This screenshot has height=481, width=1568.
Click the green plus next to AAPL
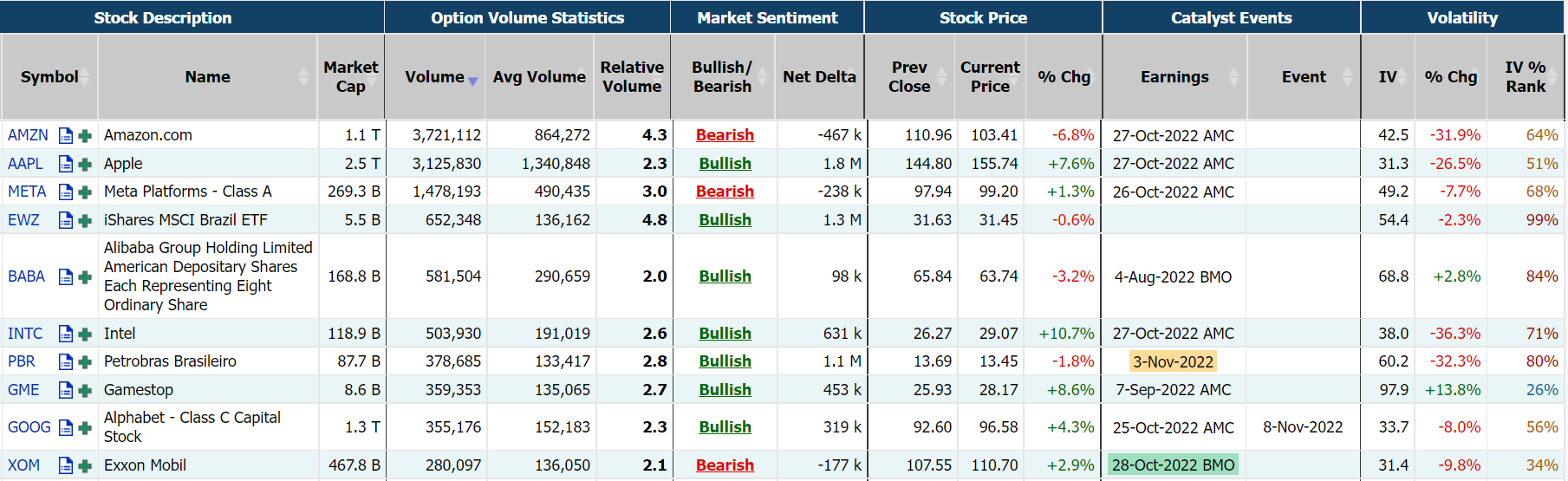85,164
